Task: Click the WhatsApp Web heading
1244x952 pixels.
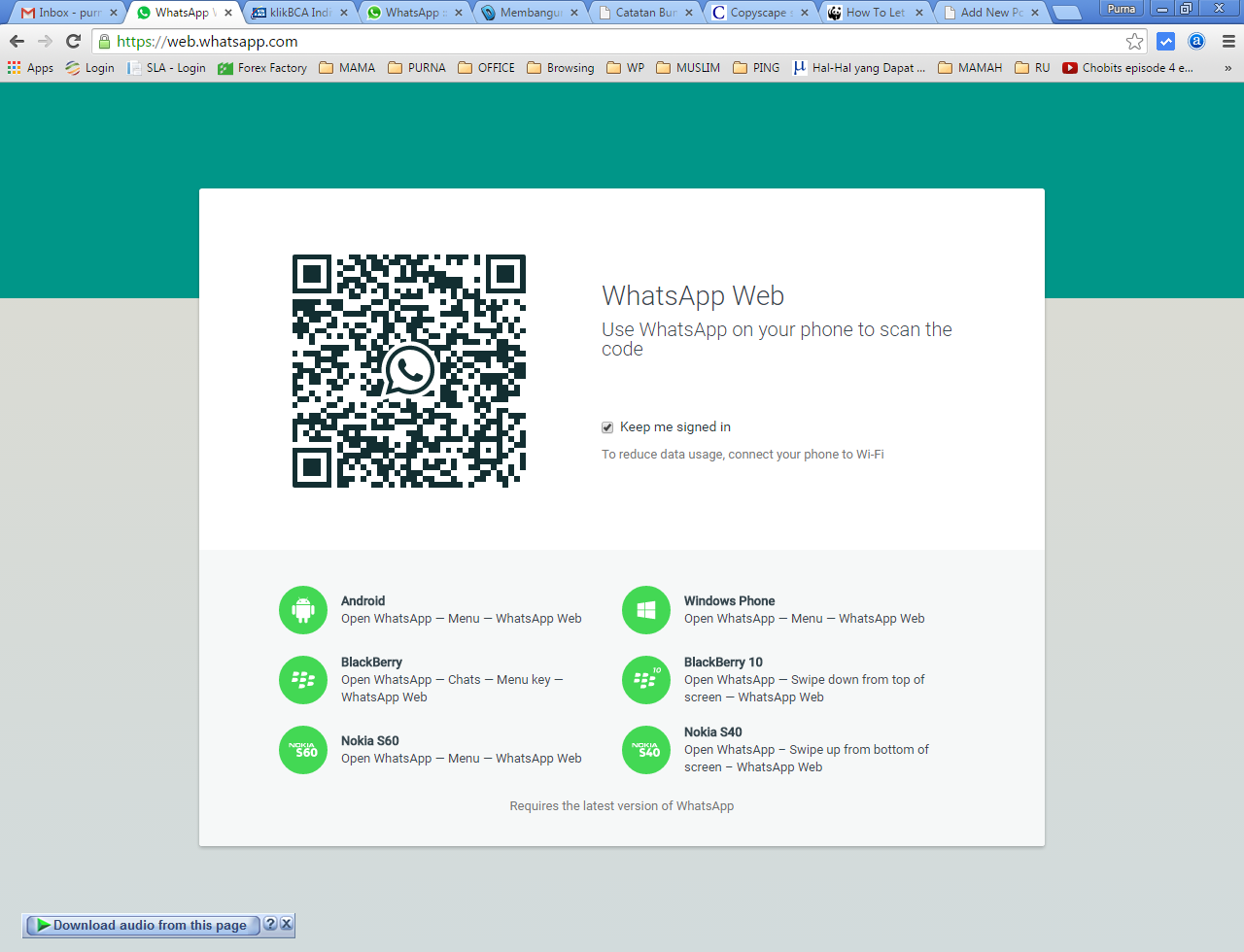Action: pyautogui.click(x=693, y=295)
